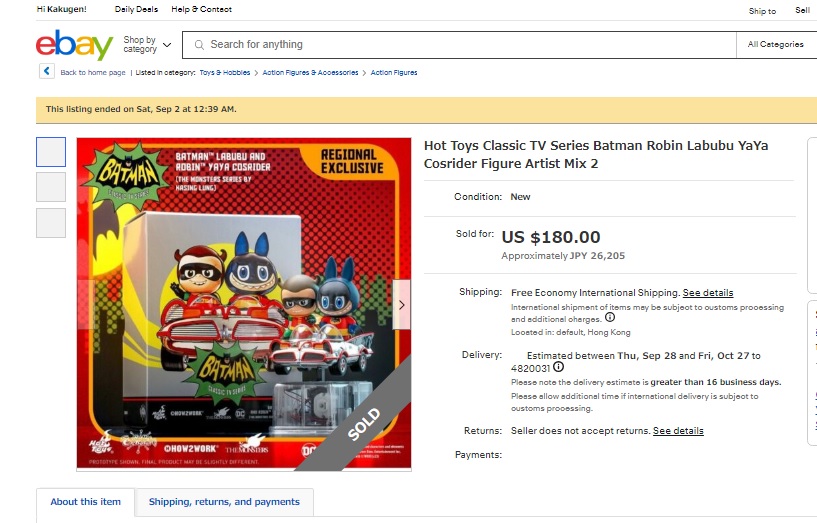The width and height of the screenshot is (817, 523).
Task: Go to the Toys & Hobbies category breadcrumb
Action: 225,72
